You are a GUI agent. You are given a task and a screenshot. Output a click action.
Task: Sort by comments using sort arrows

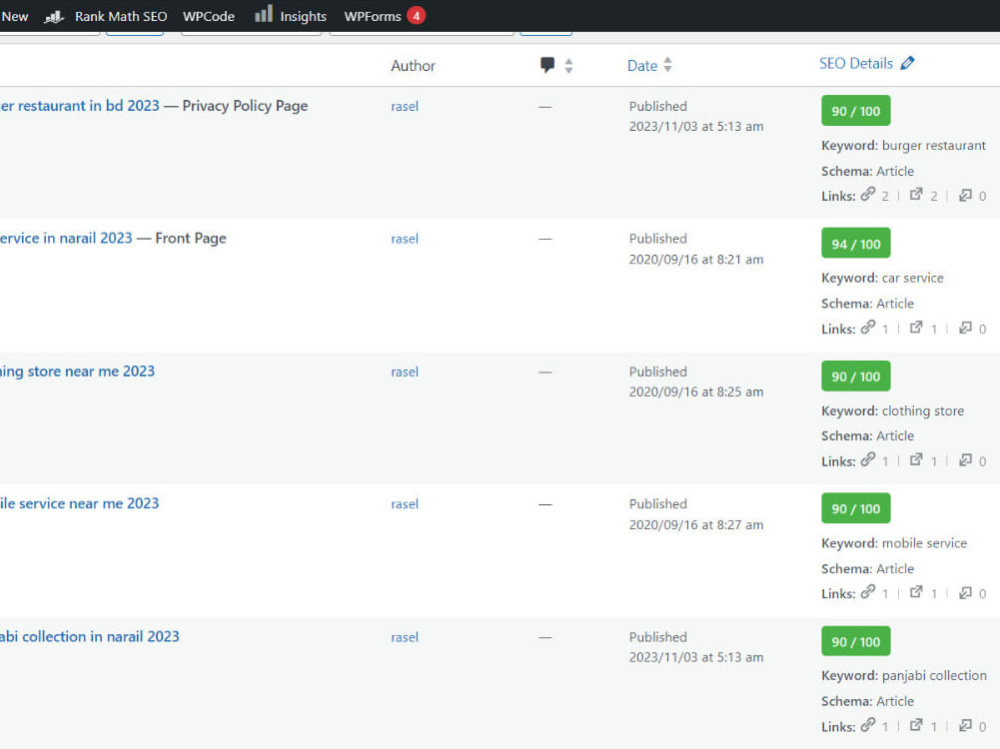click(x=568, y=65)
